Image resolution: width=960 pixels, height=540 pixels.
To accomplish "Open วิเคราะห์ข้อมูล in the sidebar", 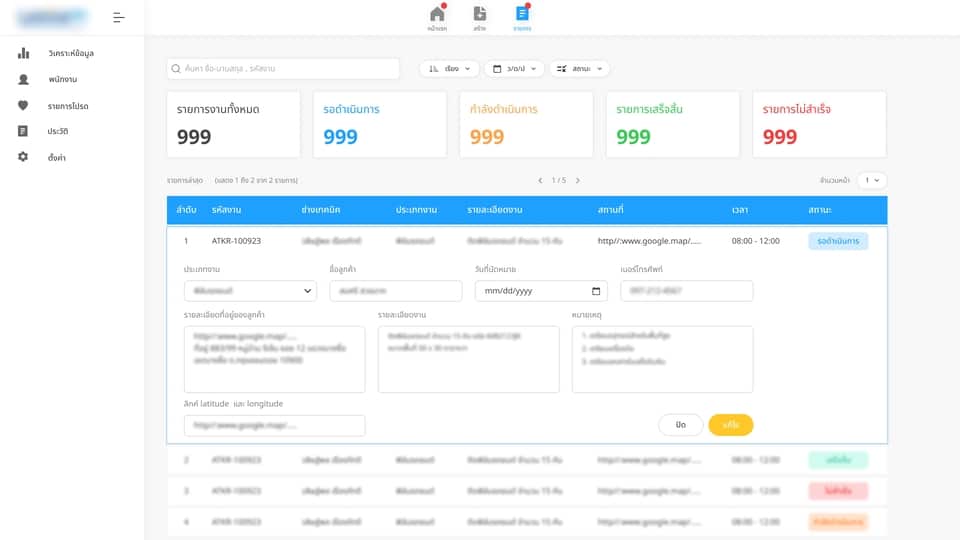I will 71,53.
